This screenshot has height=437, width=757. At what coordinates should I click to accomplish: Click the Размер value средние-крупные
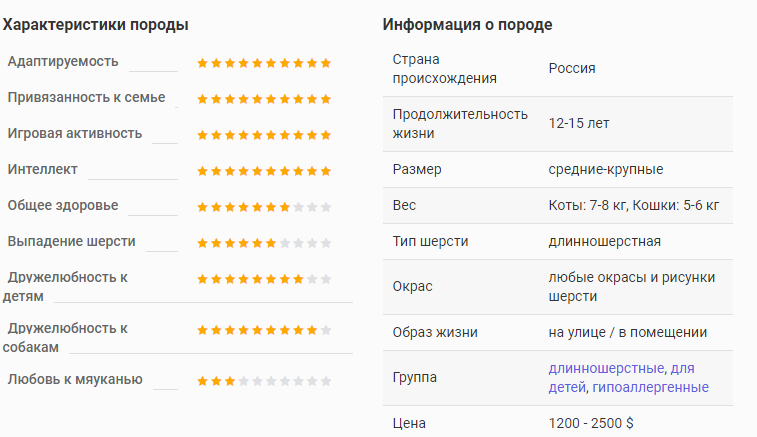point(606,169)
